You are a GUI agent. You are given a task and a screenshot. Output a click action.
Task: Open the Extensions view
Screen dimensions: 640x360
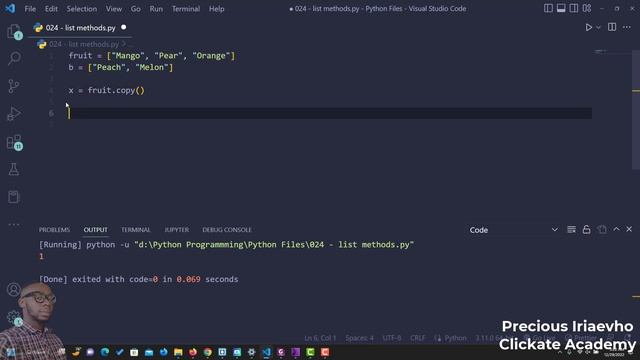coord(14,142)
